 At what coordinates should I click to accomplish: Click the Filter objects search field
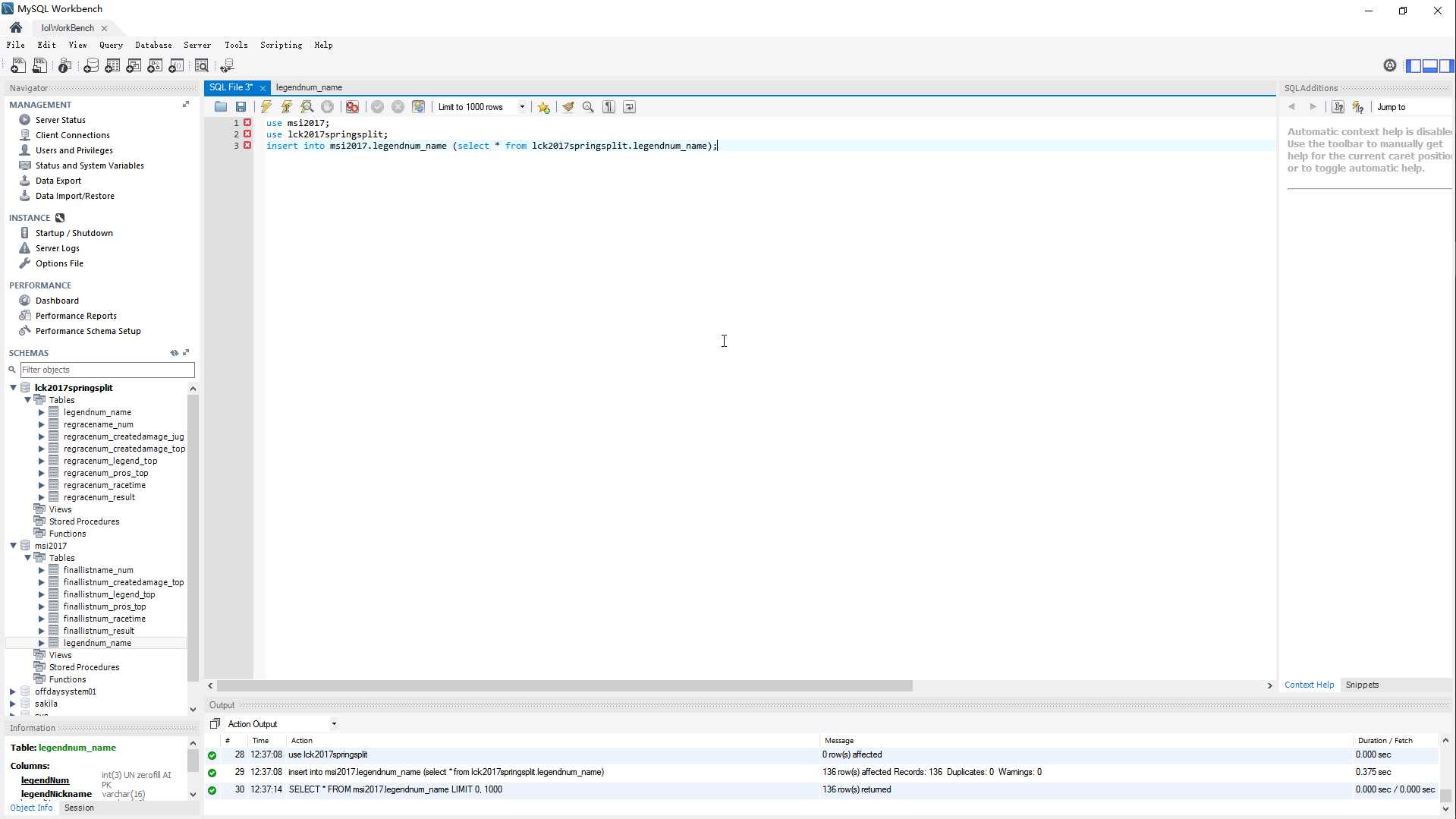click(x=107, y=370)
